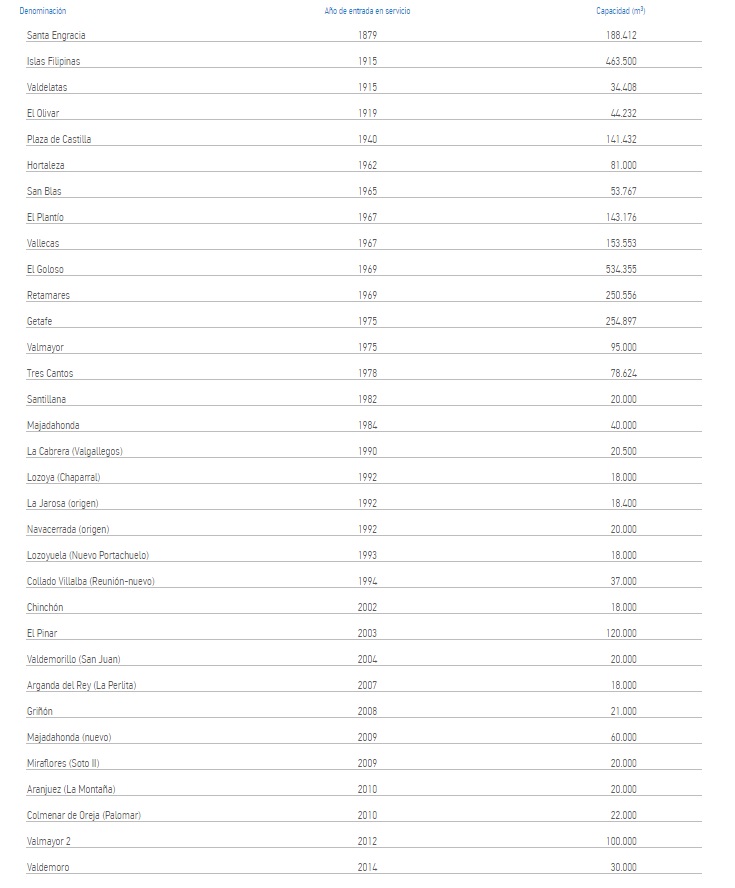The image size is (735, 888).
Task: Click the Majadahonda (nuevo) entry
Action: 69,737
